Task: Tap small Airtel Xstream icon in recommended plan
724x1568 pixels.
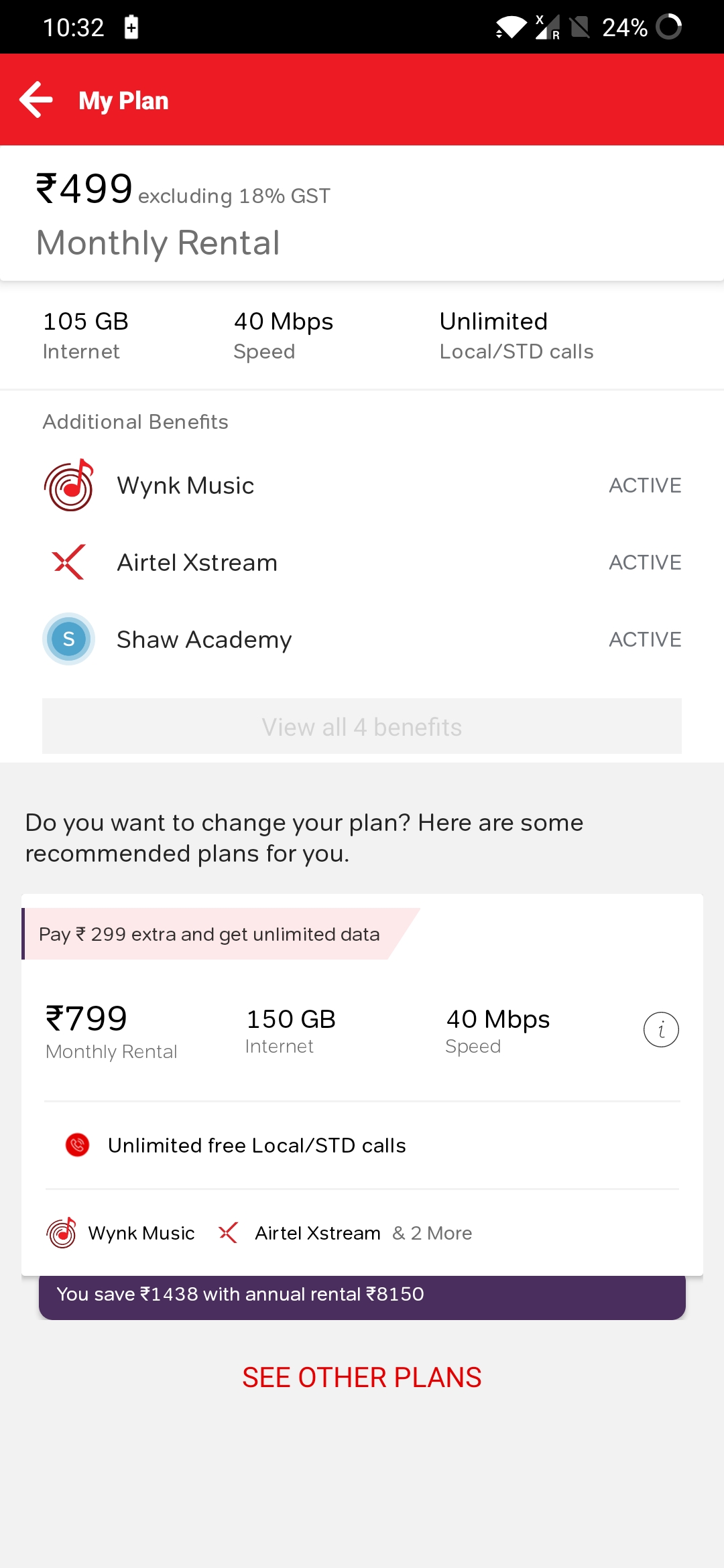Action: point(228,1233)
